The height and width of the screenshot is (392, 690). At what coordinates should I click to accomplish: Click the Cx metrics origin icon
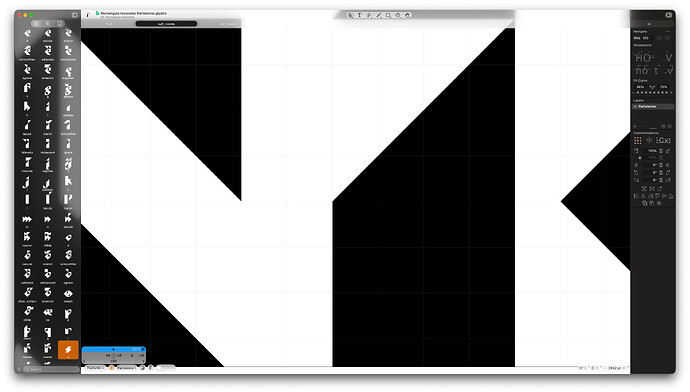[664, 140]
